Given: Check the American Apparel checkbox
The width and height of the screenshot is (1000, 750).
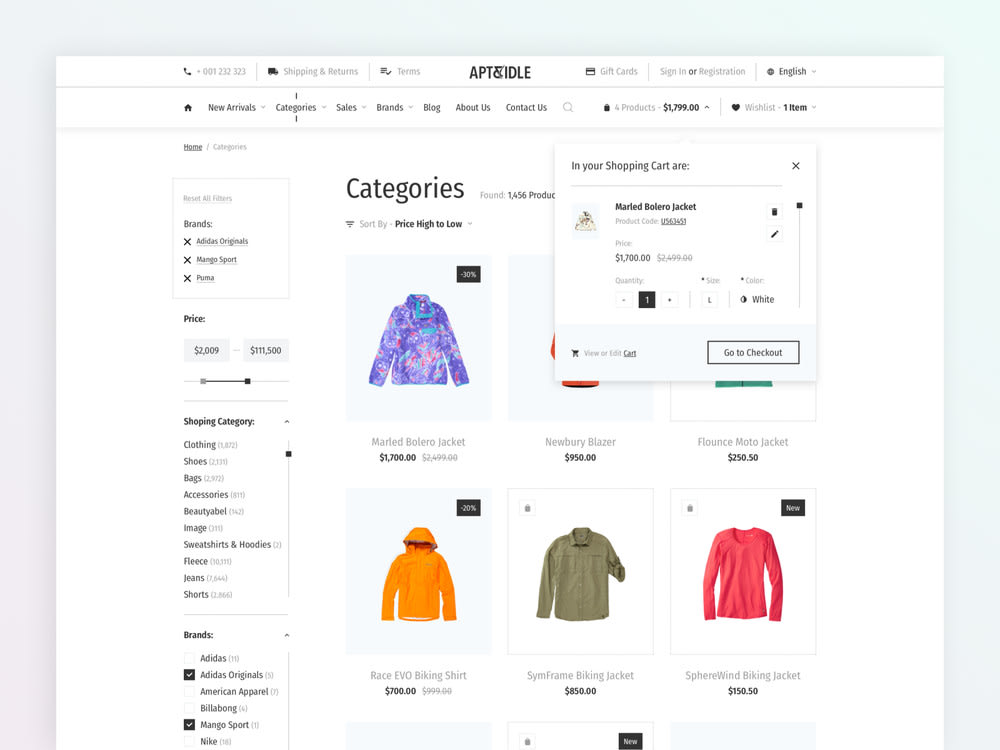Looking at the screenshot, I should coord(189,691).
